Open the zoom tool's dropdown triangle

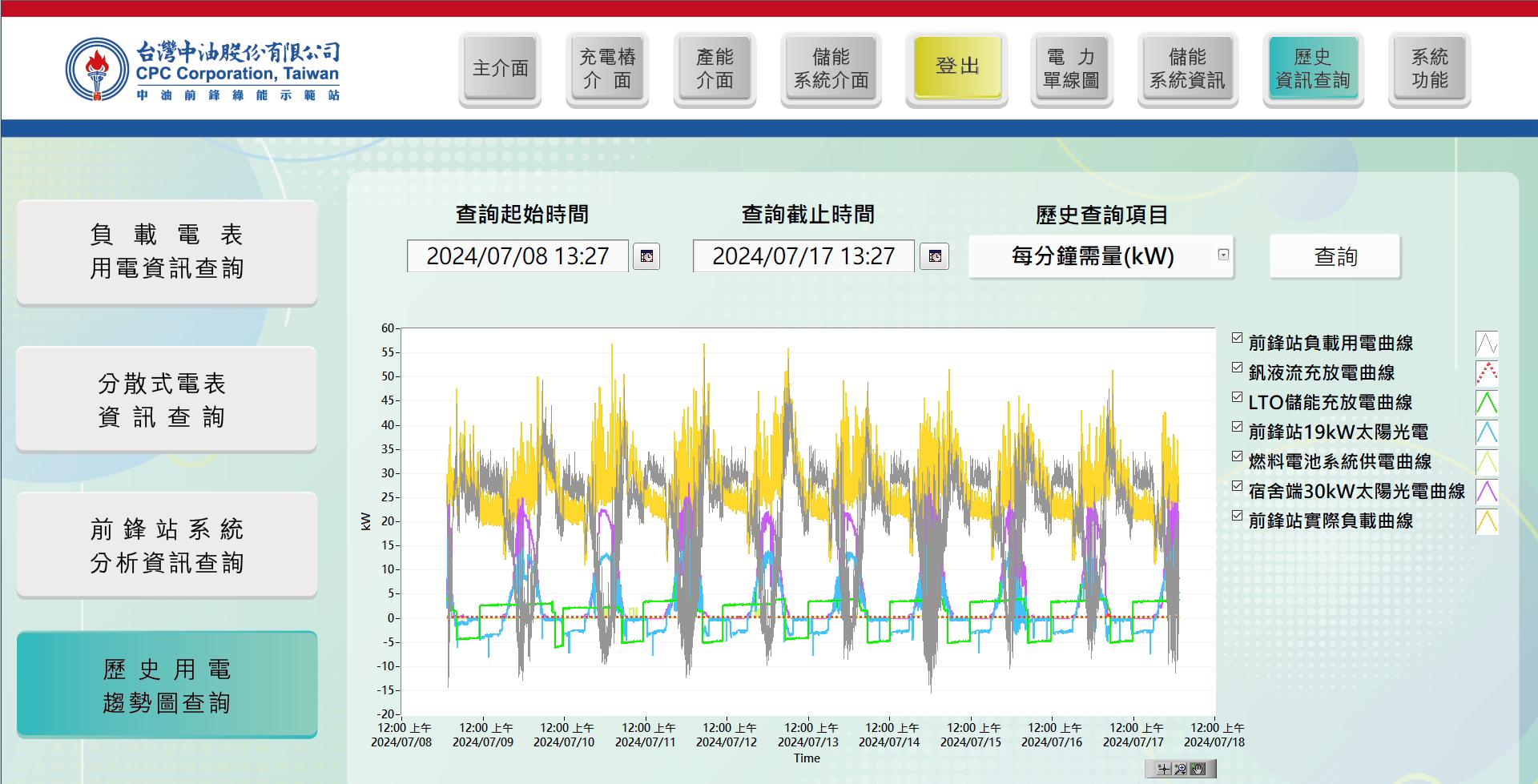[1185, 772]
